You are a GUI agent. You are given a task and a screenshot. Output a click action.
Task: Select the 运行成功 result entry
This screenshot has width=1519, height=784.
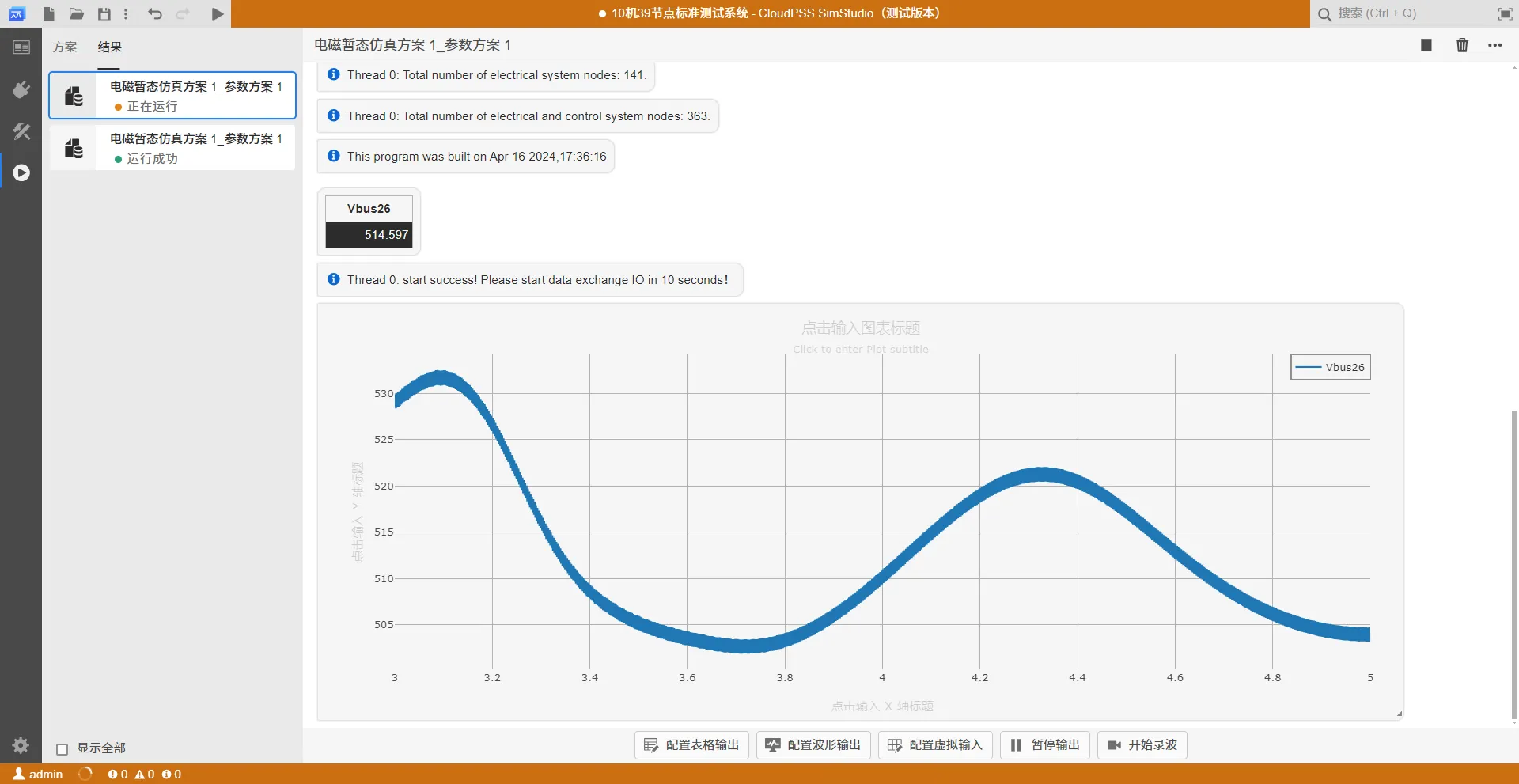[x=172, y=148]
